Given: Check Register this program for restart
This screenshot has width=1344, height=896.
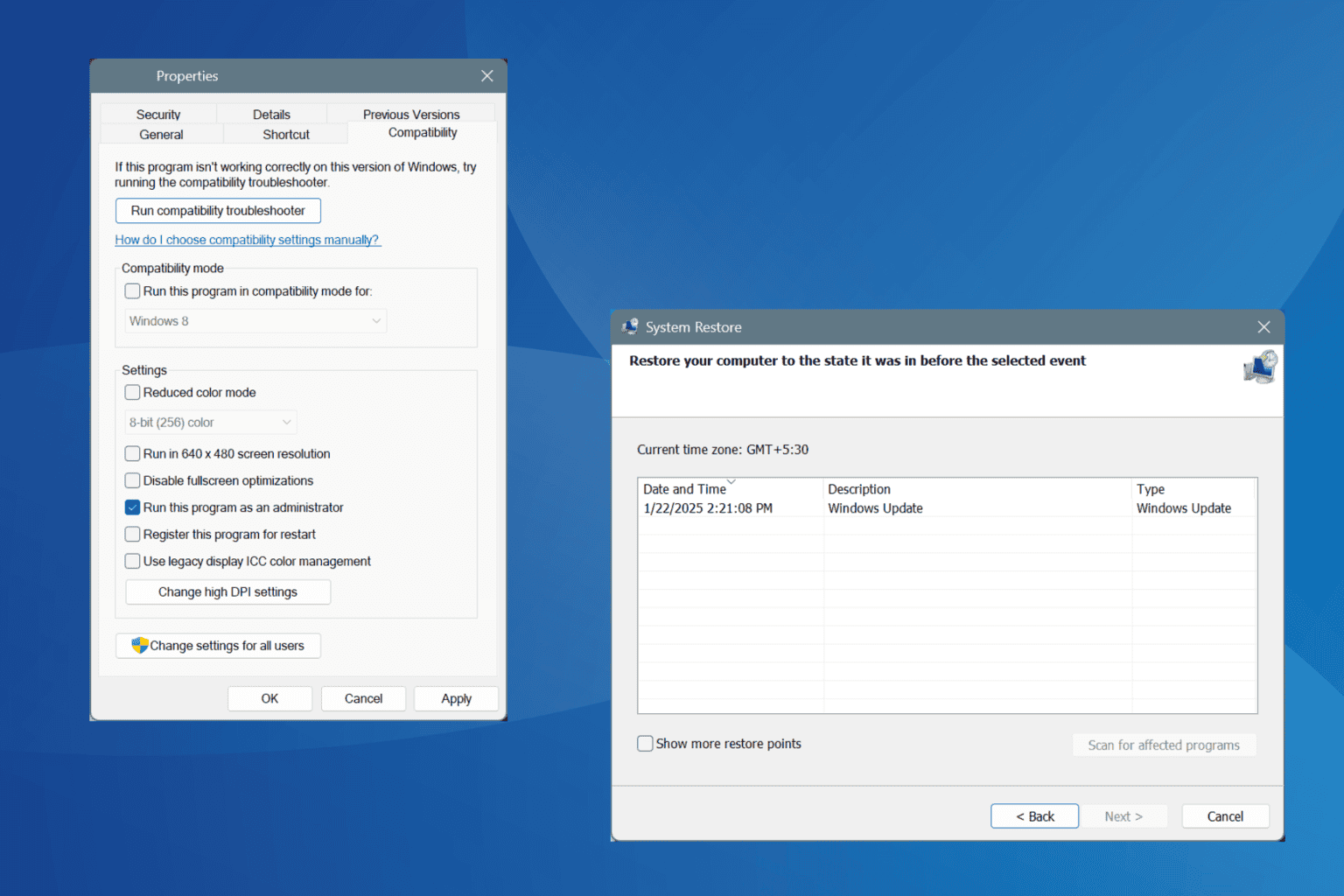Looking at the screenshot, I should (x=133, y=535).
